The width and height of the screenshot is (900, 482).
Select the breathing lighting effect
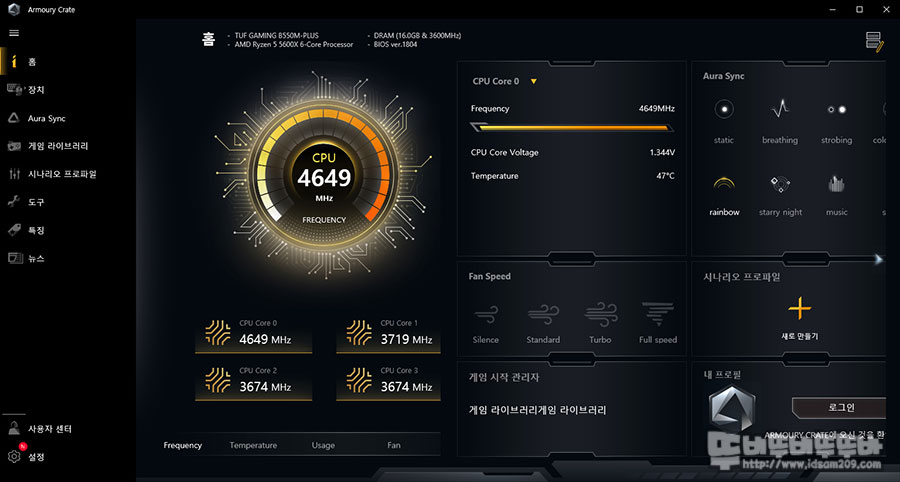point(779,122)
